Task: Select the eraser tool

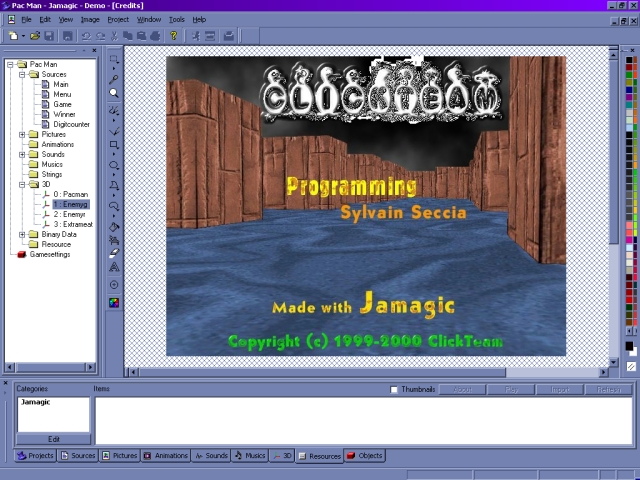Action: (115, 253)
